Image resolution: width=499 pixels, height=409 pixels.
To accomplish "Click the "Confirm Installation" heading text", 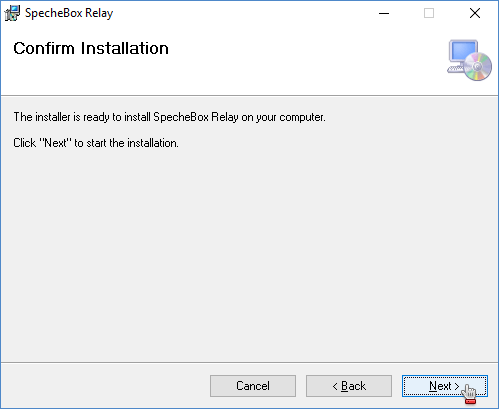I will pos(91,48).
